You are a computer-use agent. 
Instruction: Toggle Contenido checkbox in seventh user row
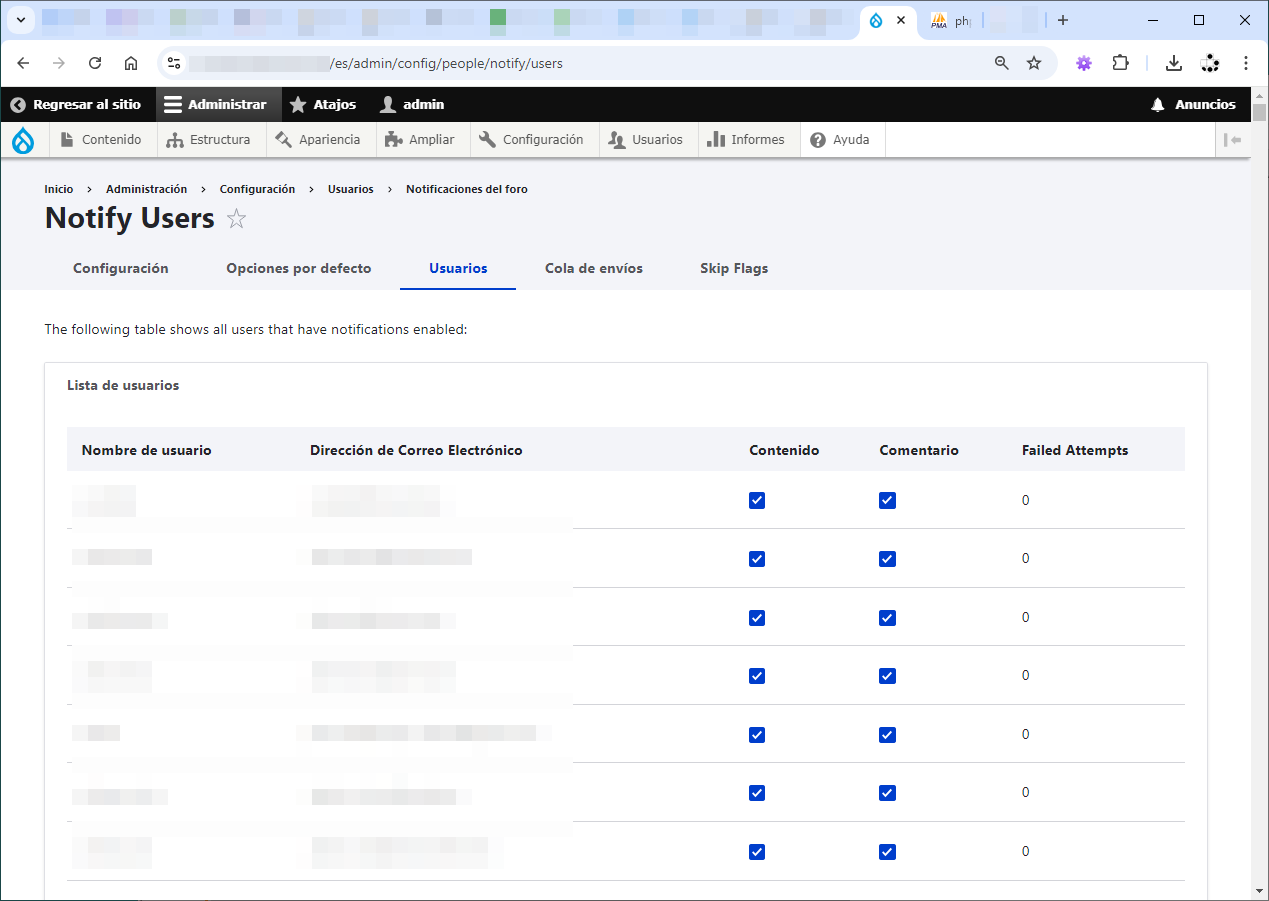(x=757, y=852)
